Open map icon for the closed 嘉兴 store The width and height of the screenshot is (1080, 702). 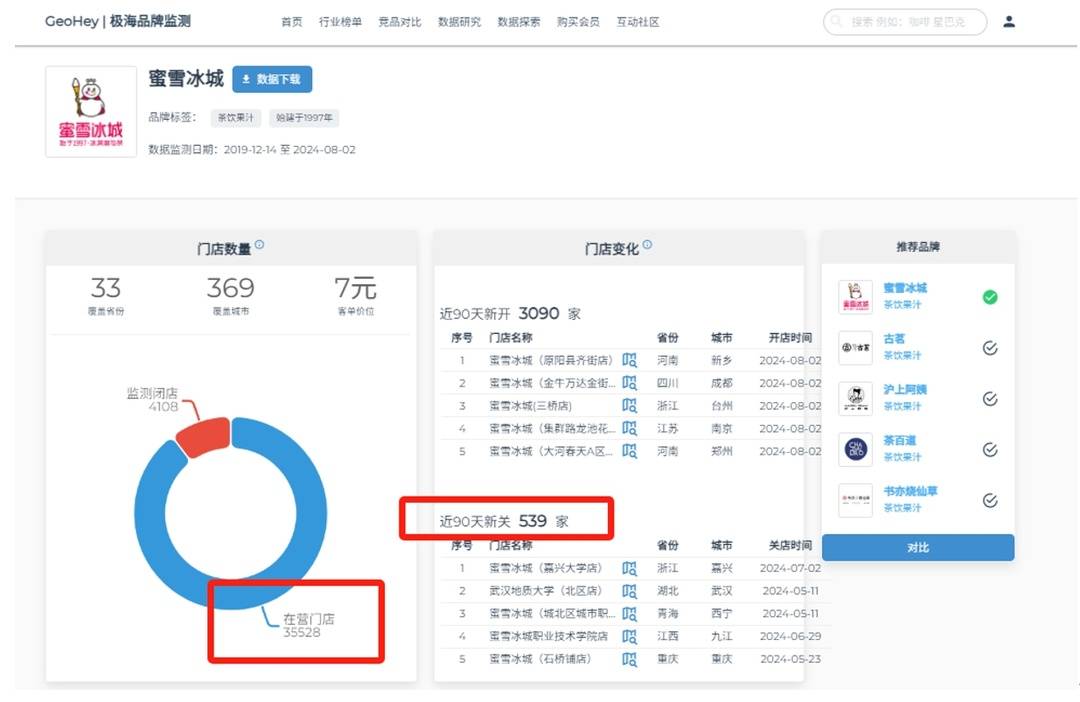pos(630,568)
